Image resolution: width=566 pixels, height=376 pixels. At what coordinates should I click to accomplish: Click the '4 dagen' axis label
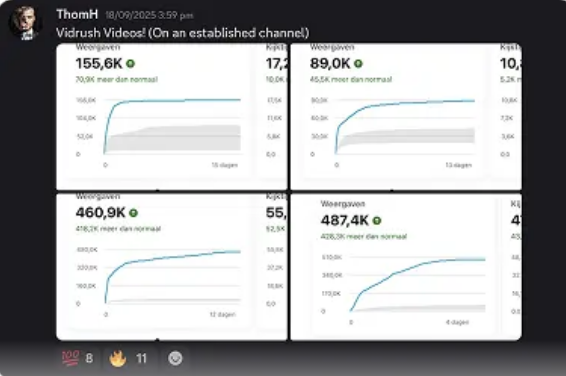(x=457, y=322)
